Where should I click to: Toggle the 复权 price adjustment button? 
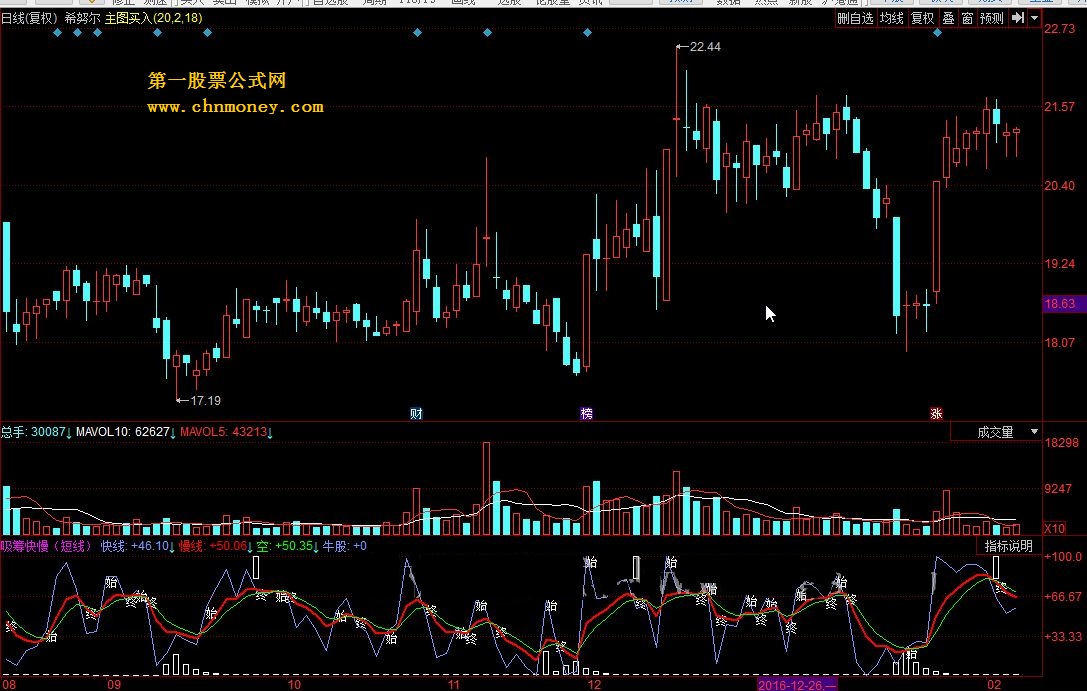922,18
